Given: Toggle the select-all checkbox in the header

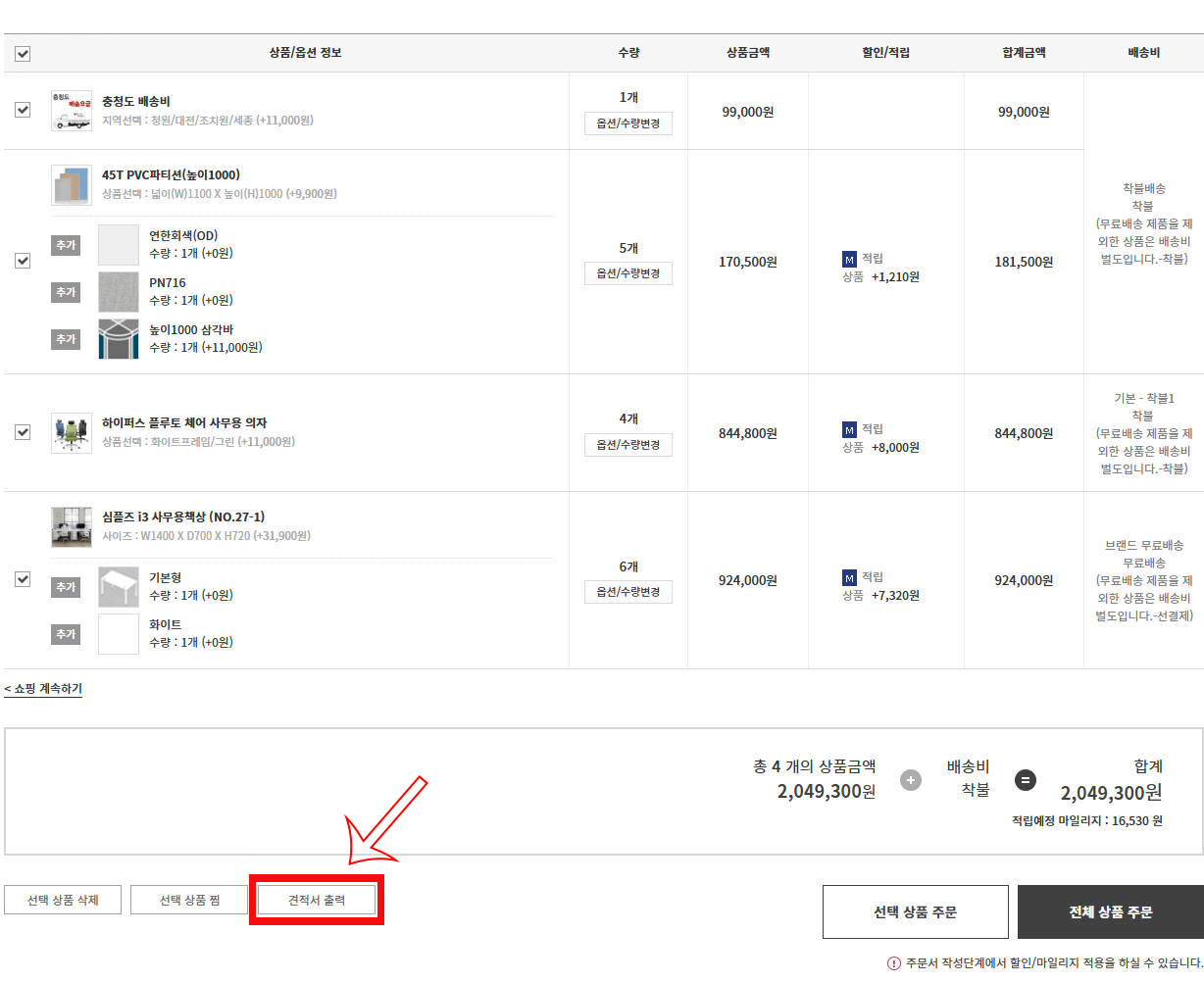Looking at the screenshot, I should pyautogui.click(x=23, y=53).
